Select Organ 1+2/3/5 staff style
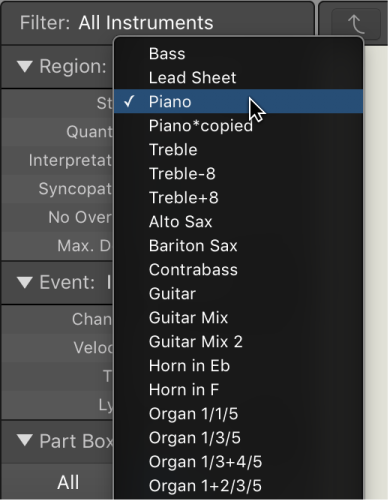Viewport: 388px width, 500px height. point(238,486)
